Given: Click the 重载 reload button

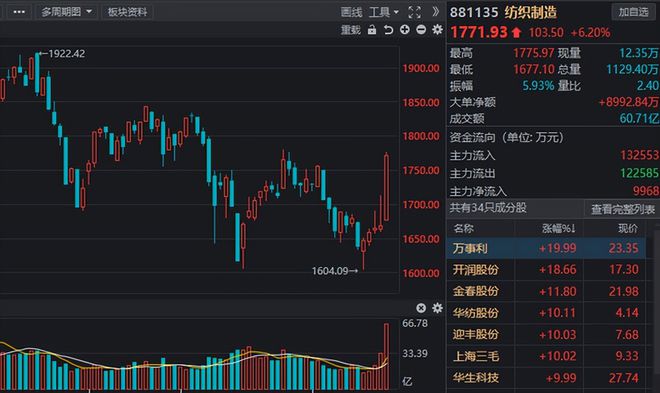Looking at the screenshot, I should tap(351, 30).
